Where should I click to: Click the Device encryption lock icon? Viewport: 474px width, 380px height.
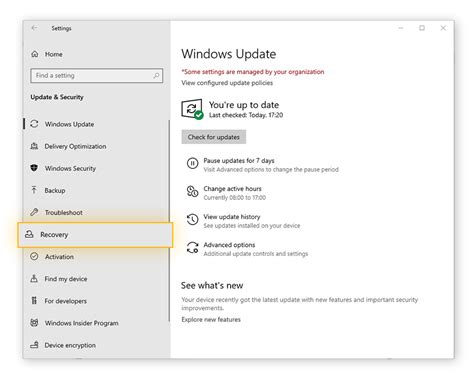[34, 345]
